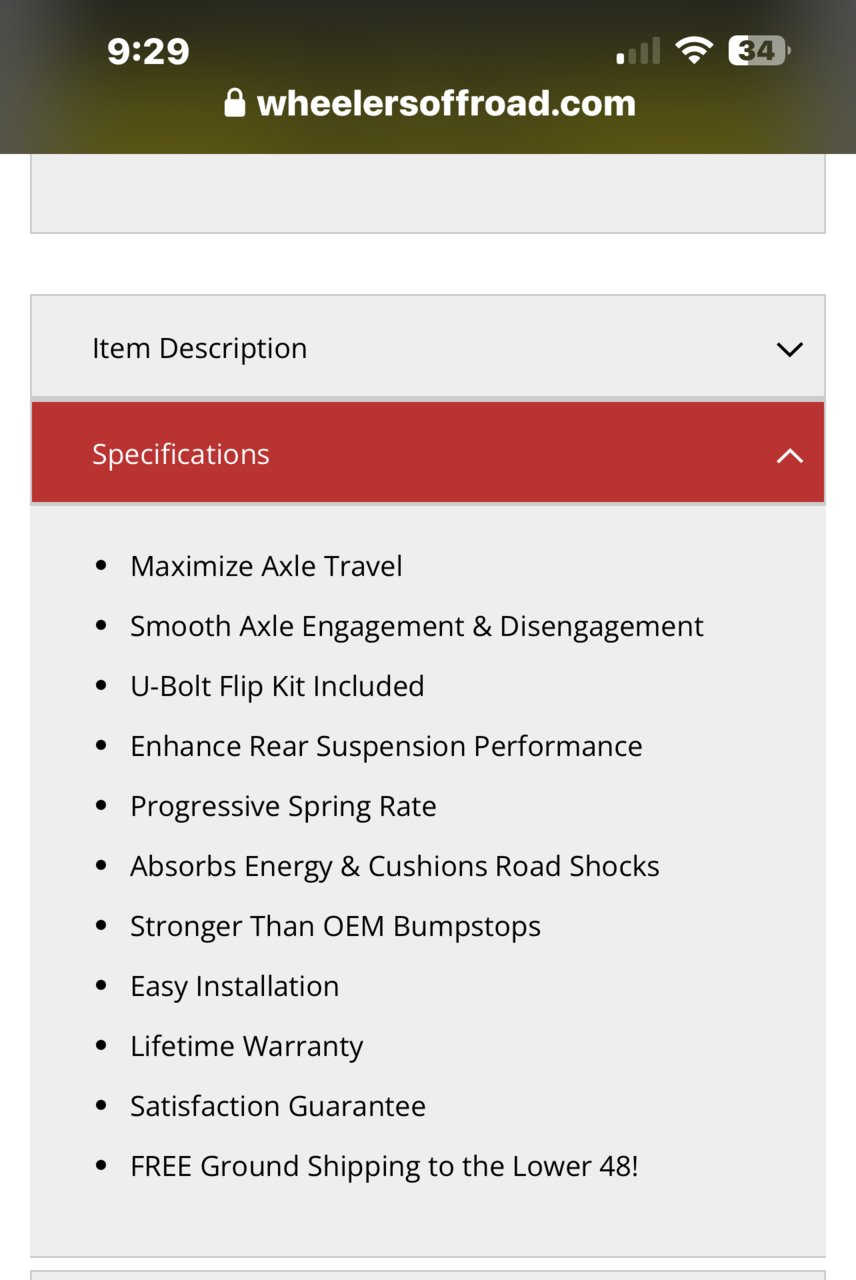Tap Absorbs Energy & Cushions Road Shocks
The width and height of the screenshot is (856, 1280).
395,866
